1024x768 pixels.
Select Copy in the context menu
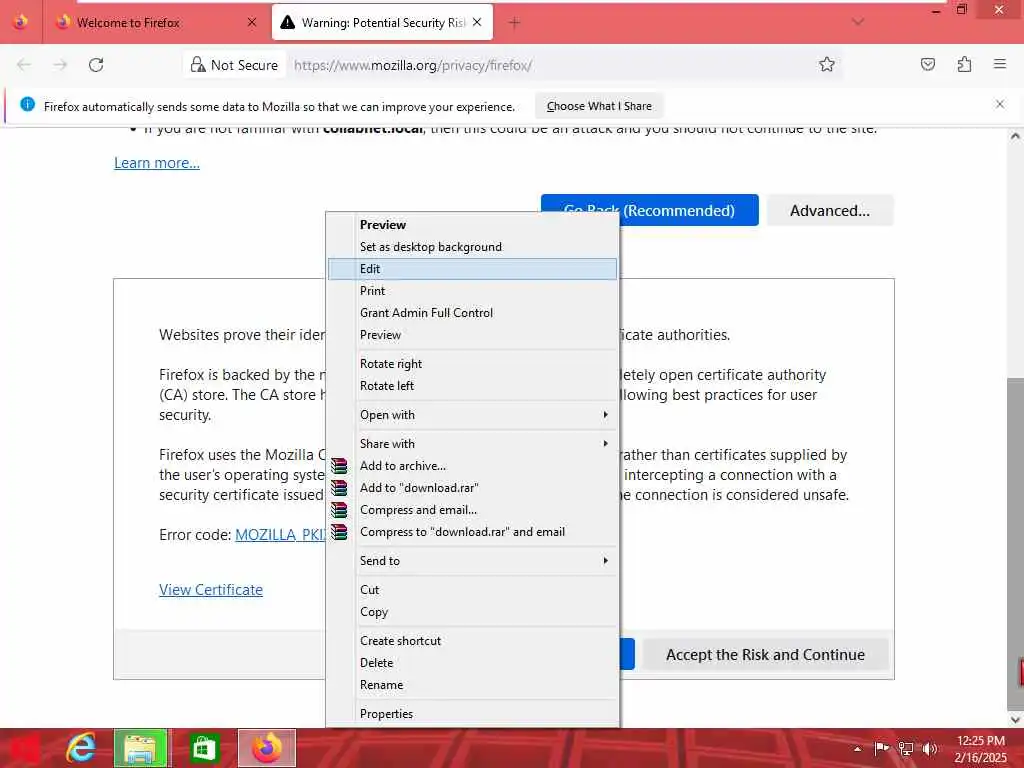click(x=472, y=612)
